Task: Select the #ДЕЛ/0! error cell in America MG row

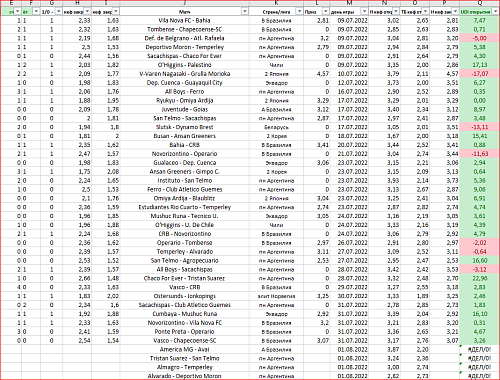Action: 479,349
